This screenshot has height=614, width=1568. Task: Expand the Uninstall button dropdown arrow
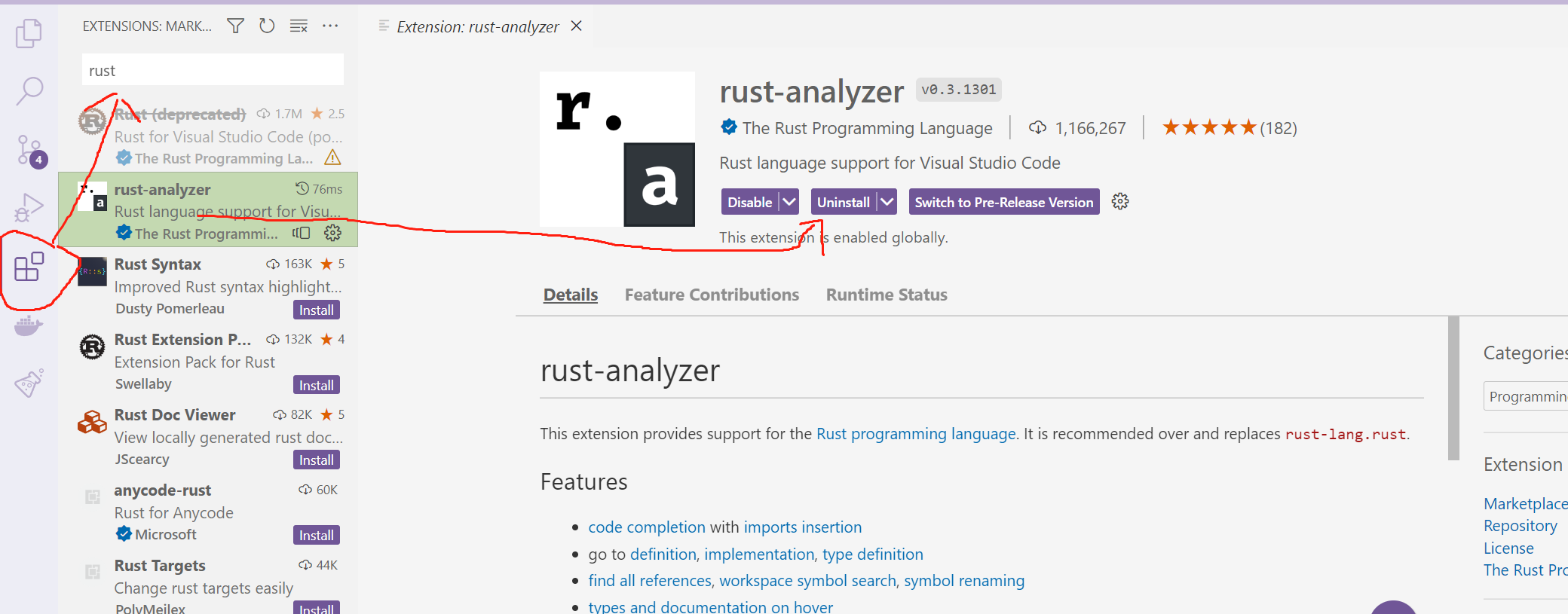tap(887, 202)
